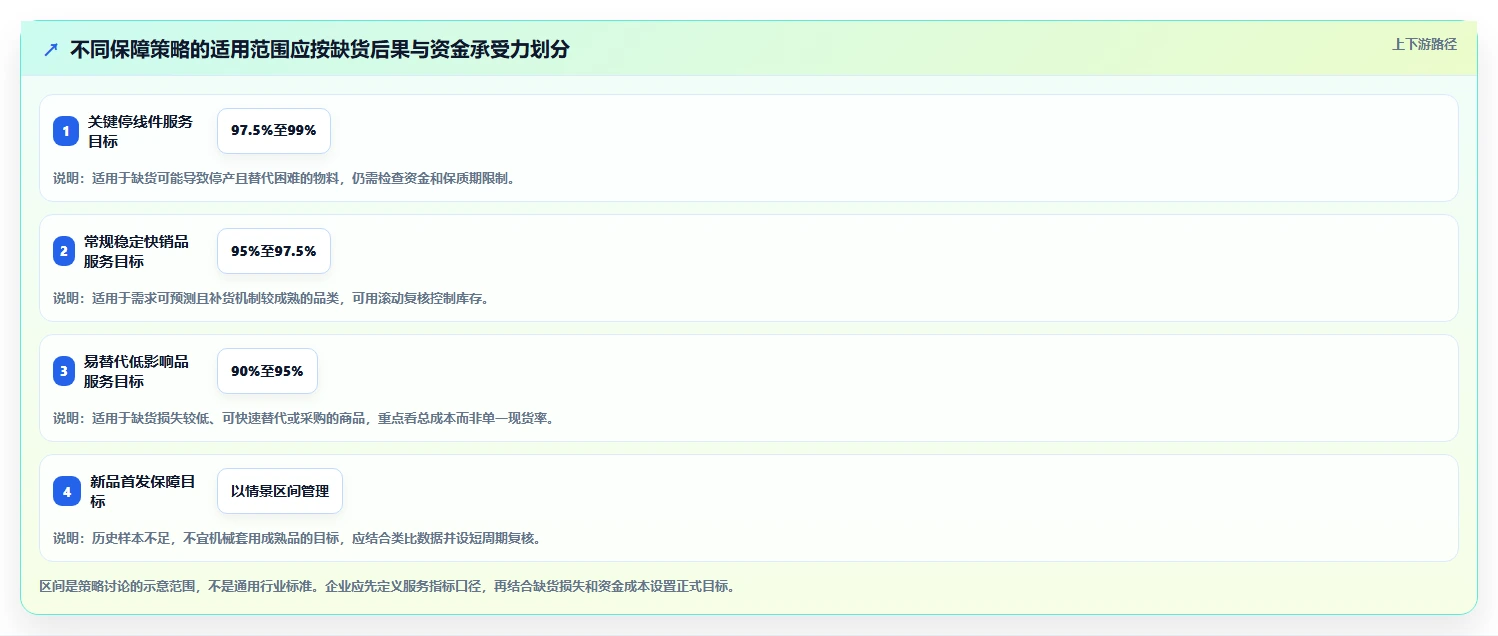
Task: Click the note starting 历史样本不足
Action: 297,538
